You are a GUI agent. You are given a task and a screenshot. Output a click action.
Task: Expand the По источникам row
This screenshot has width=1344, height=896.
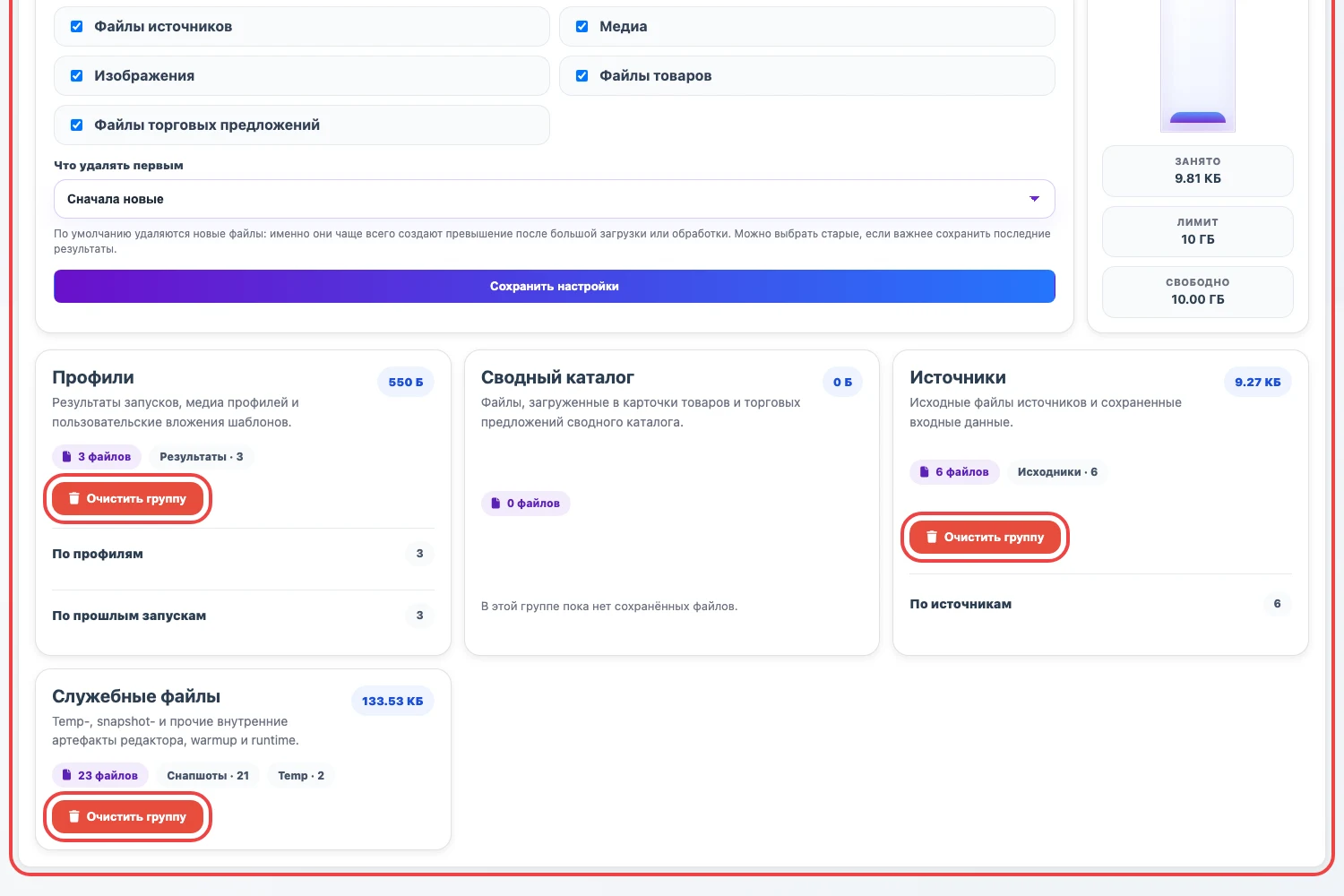coord(1100,604)
